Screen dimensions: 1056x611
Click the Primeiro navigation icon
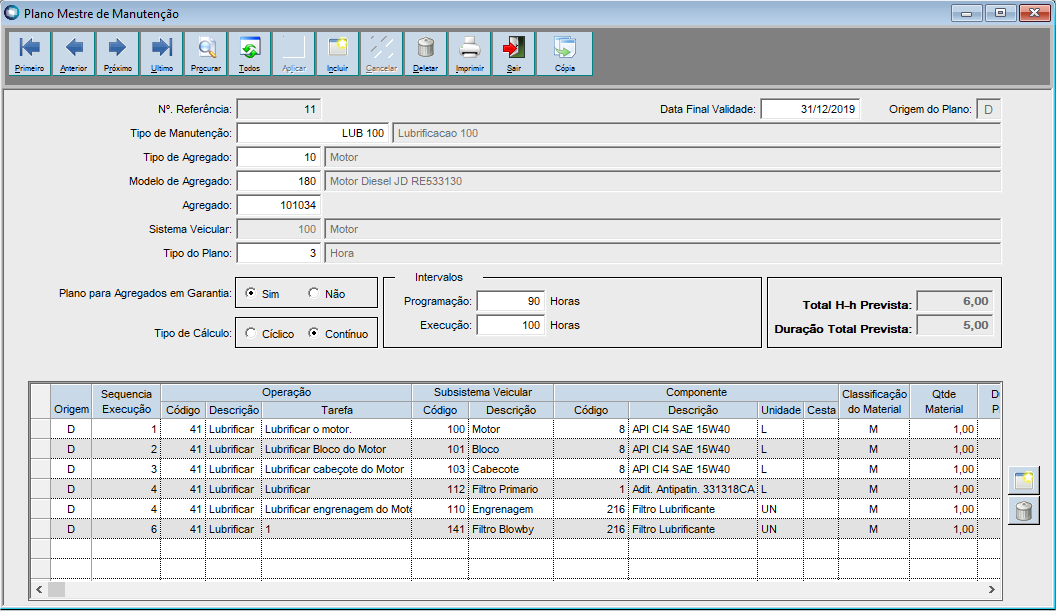[x=30, y=53]
